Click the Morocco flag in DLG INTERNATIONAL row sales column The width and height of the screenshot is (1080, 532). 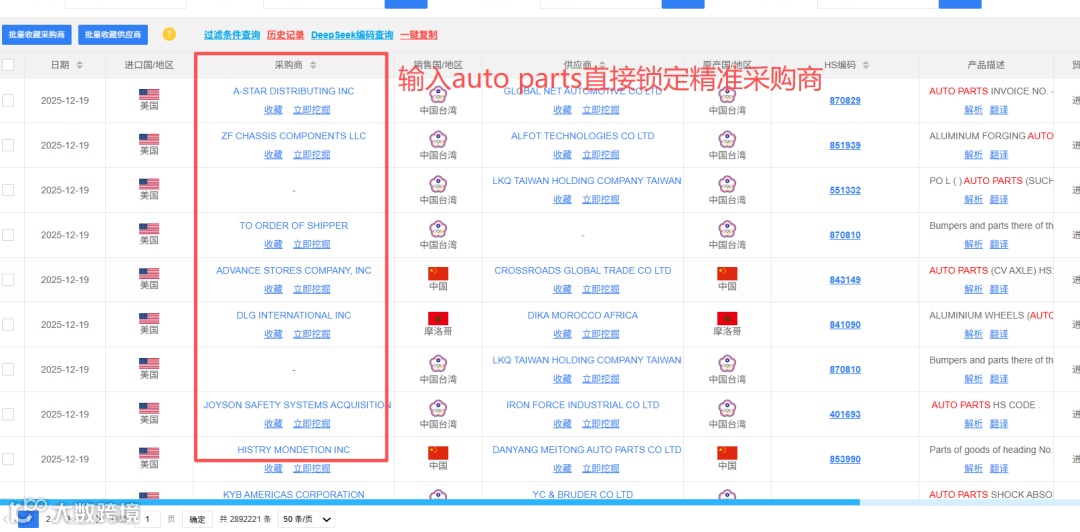[x=438, y=318]
